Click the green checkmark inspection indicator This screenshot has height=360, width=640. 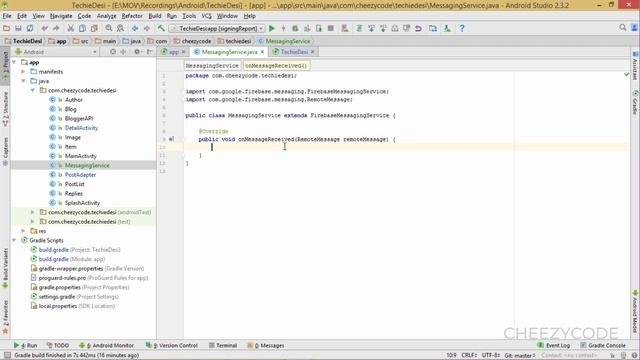[627, 75]
